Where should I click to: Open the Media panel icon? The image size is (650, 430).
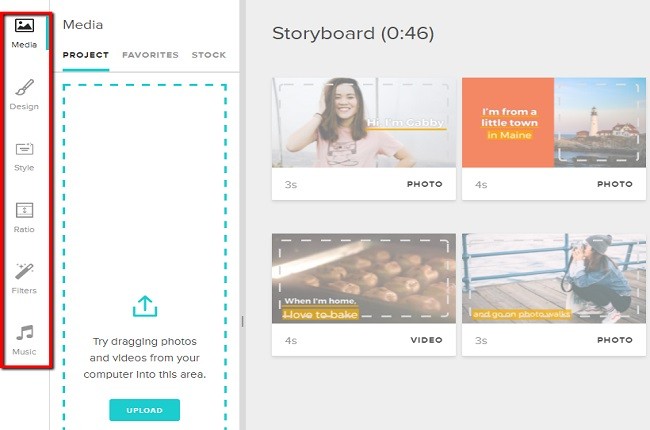(24, 26)
